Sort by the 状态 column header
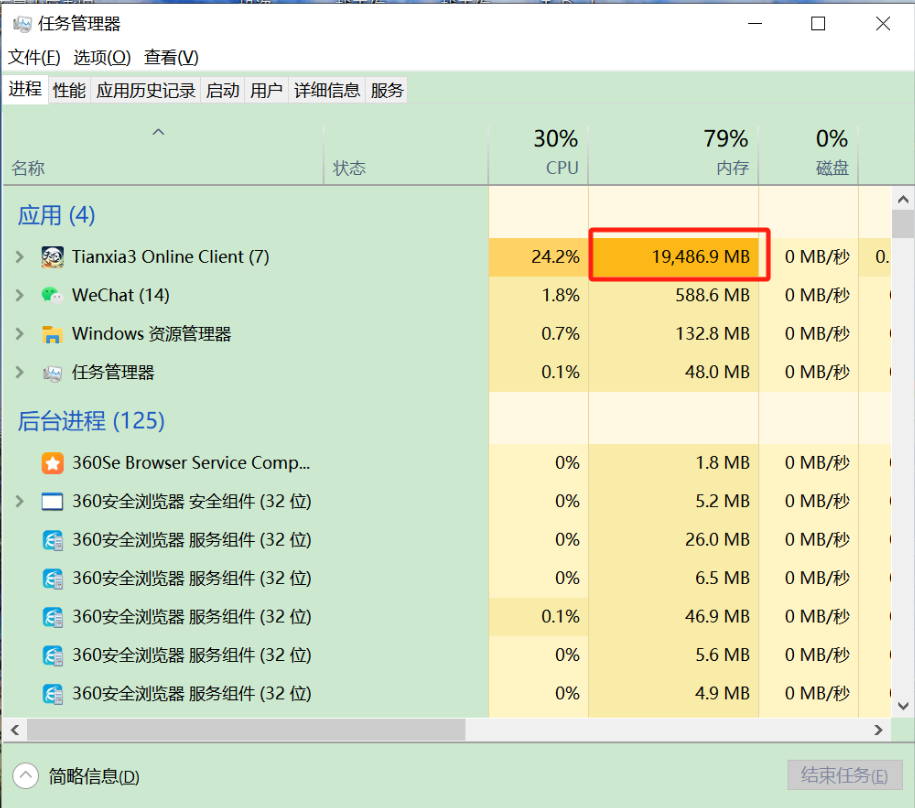 [x=406, y=155]
